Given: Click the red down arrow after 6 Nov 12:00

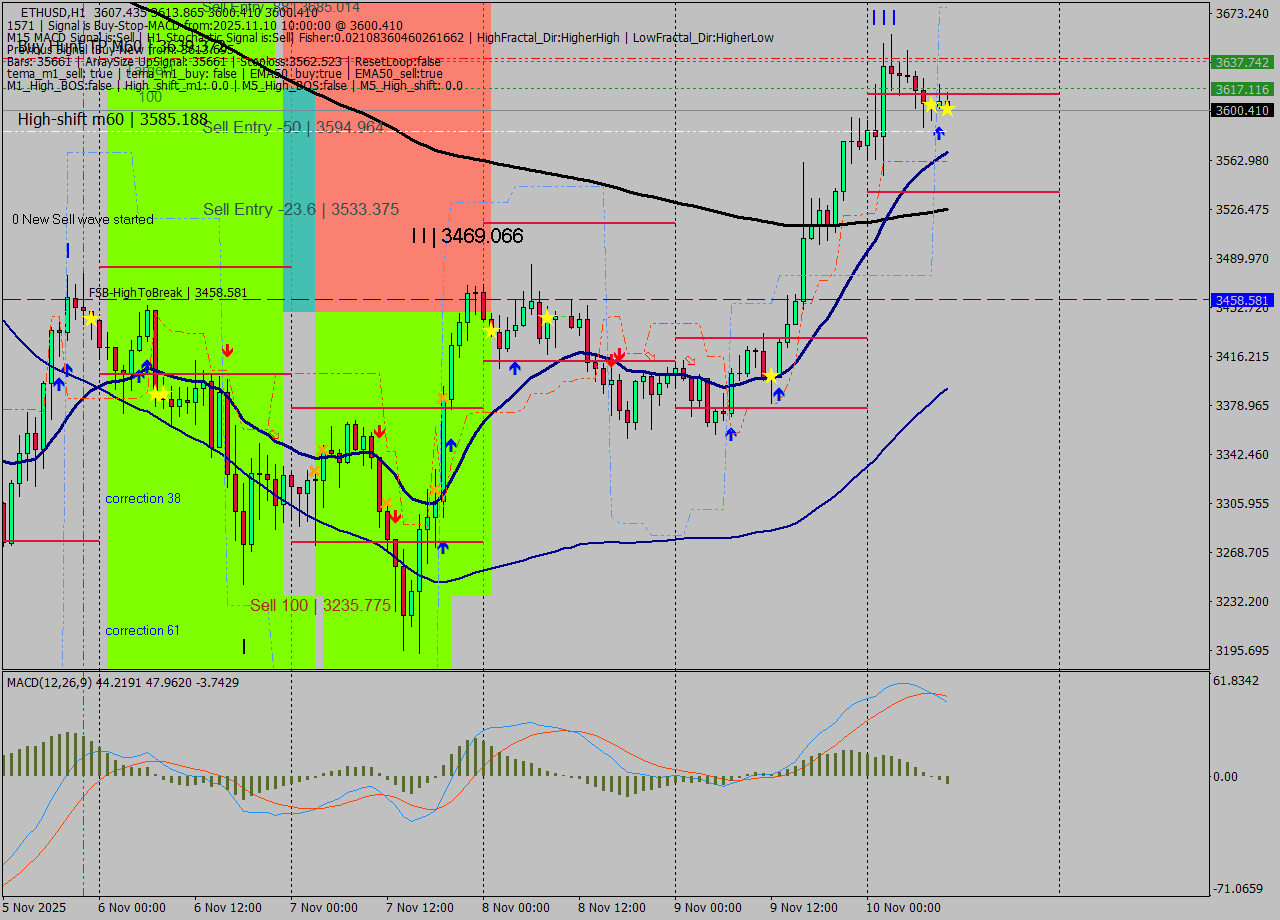Looking at the screenshot, I should click(x=228, y=350).
